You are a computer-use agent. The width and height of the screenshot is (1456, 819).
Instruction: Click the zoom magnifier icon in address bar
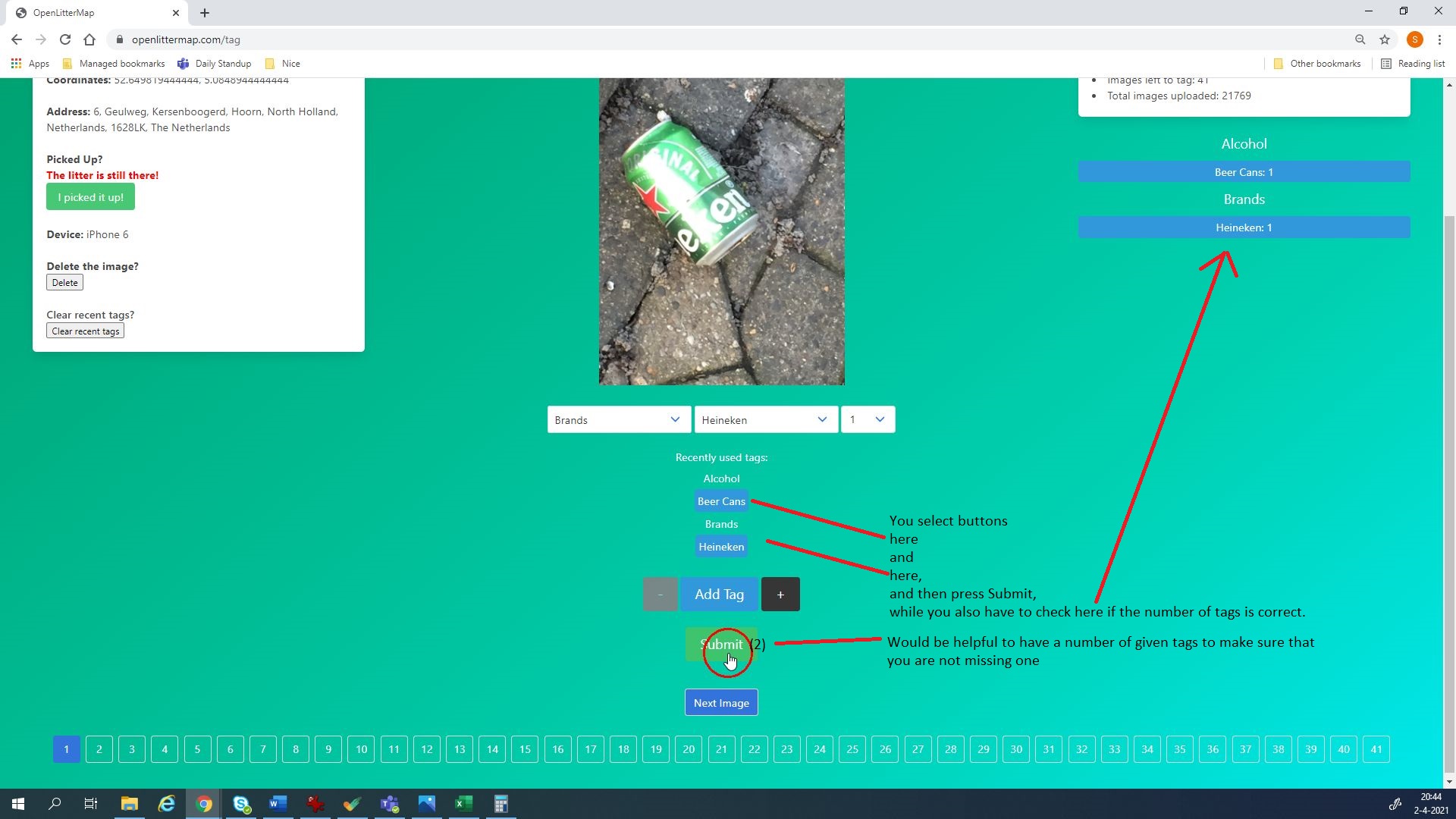[x=1360, y=39]
